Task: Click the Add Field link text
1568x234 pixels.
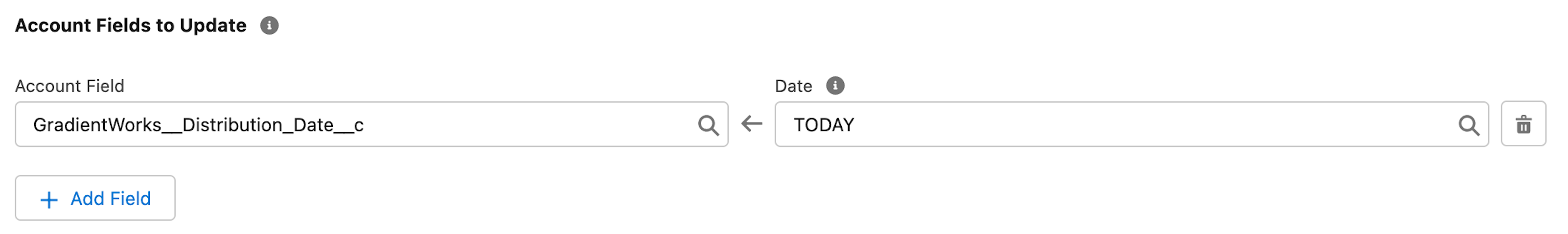Action: point(110,199)
